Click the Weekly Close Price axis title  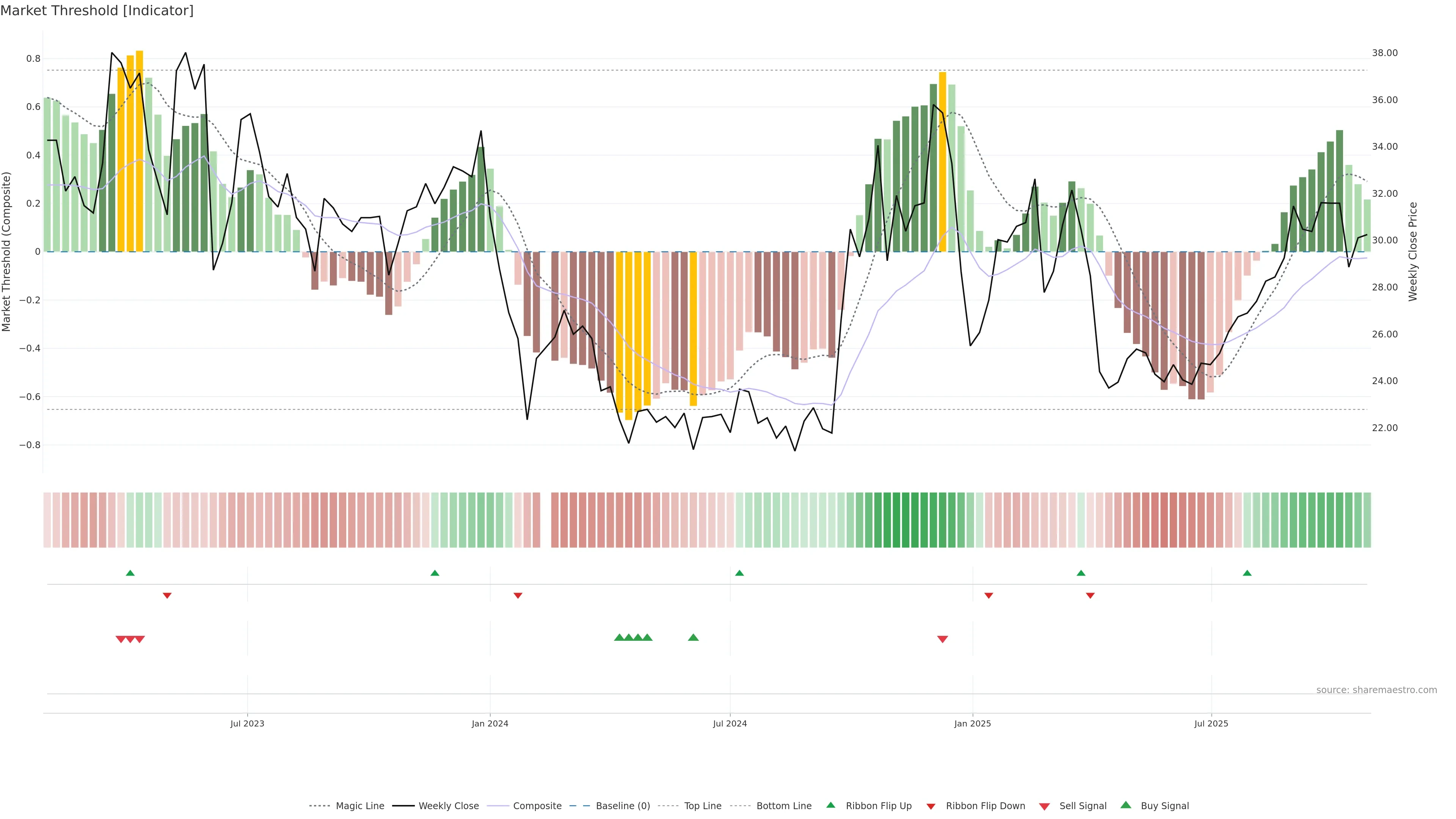click(1412, 251)
